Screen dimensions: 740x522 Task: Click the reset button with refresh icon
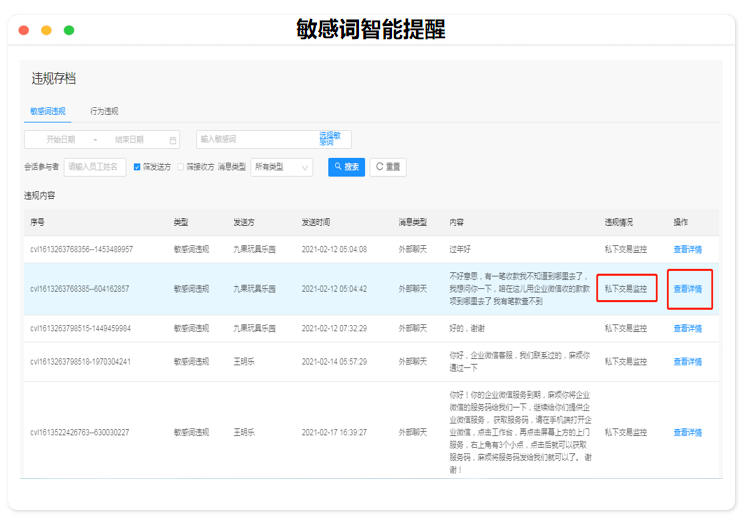[388, 167]
